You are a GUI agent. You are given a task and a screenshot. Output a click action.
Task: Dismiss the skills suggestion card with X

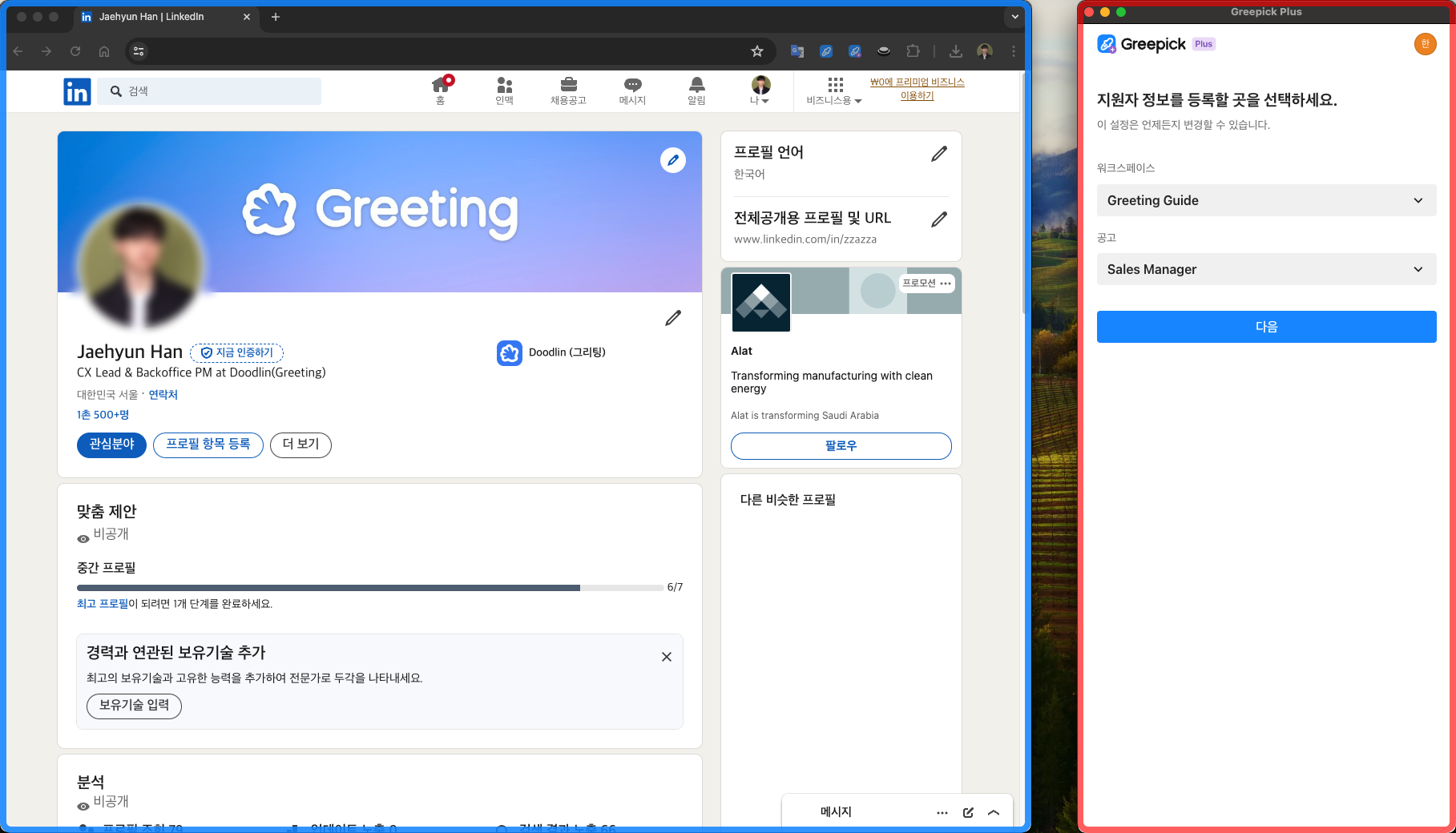(667, 657)
